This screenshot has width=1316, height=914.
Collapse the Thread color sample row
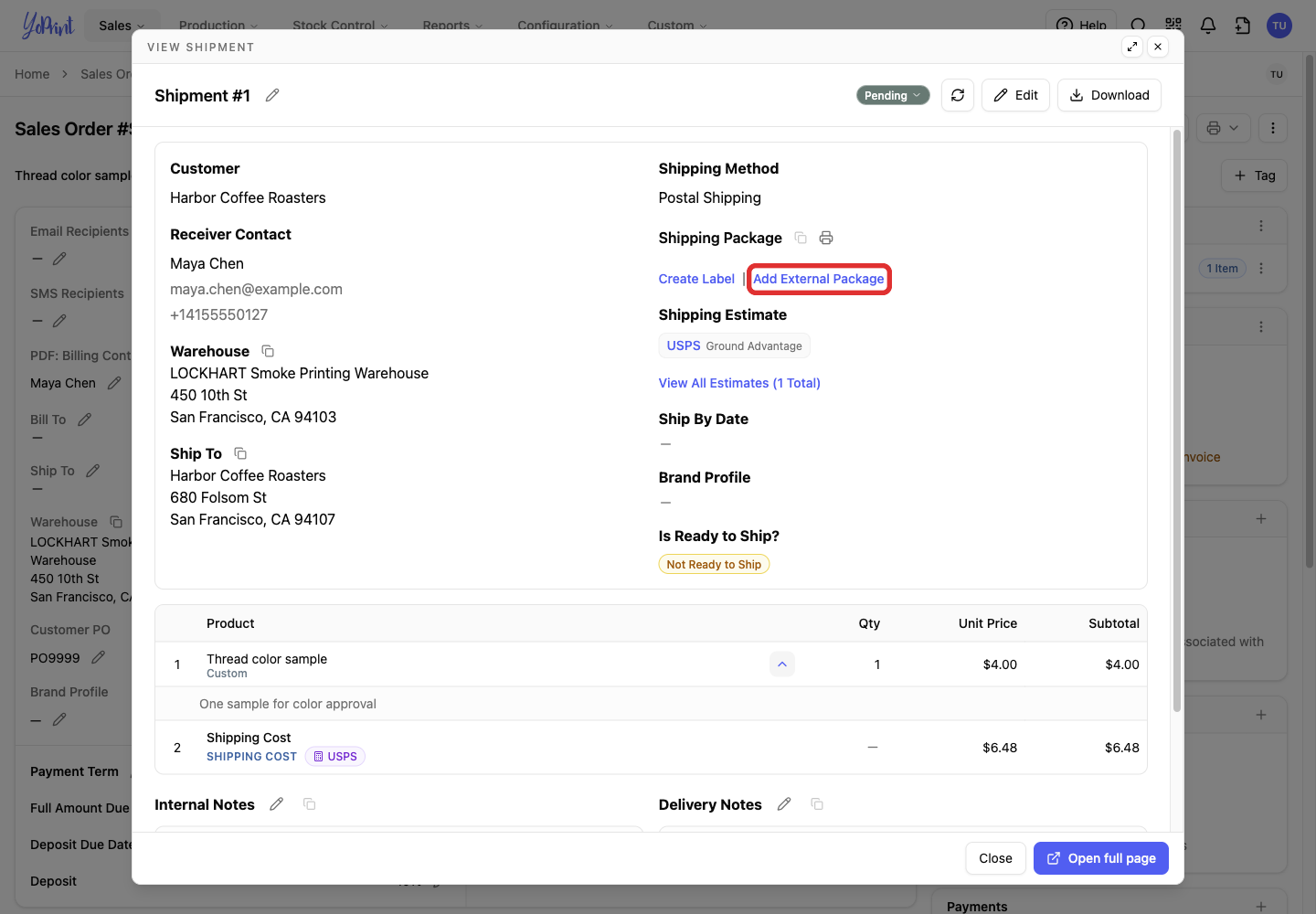click(x=782, y=664)
